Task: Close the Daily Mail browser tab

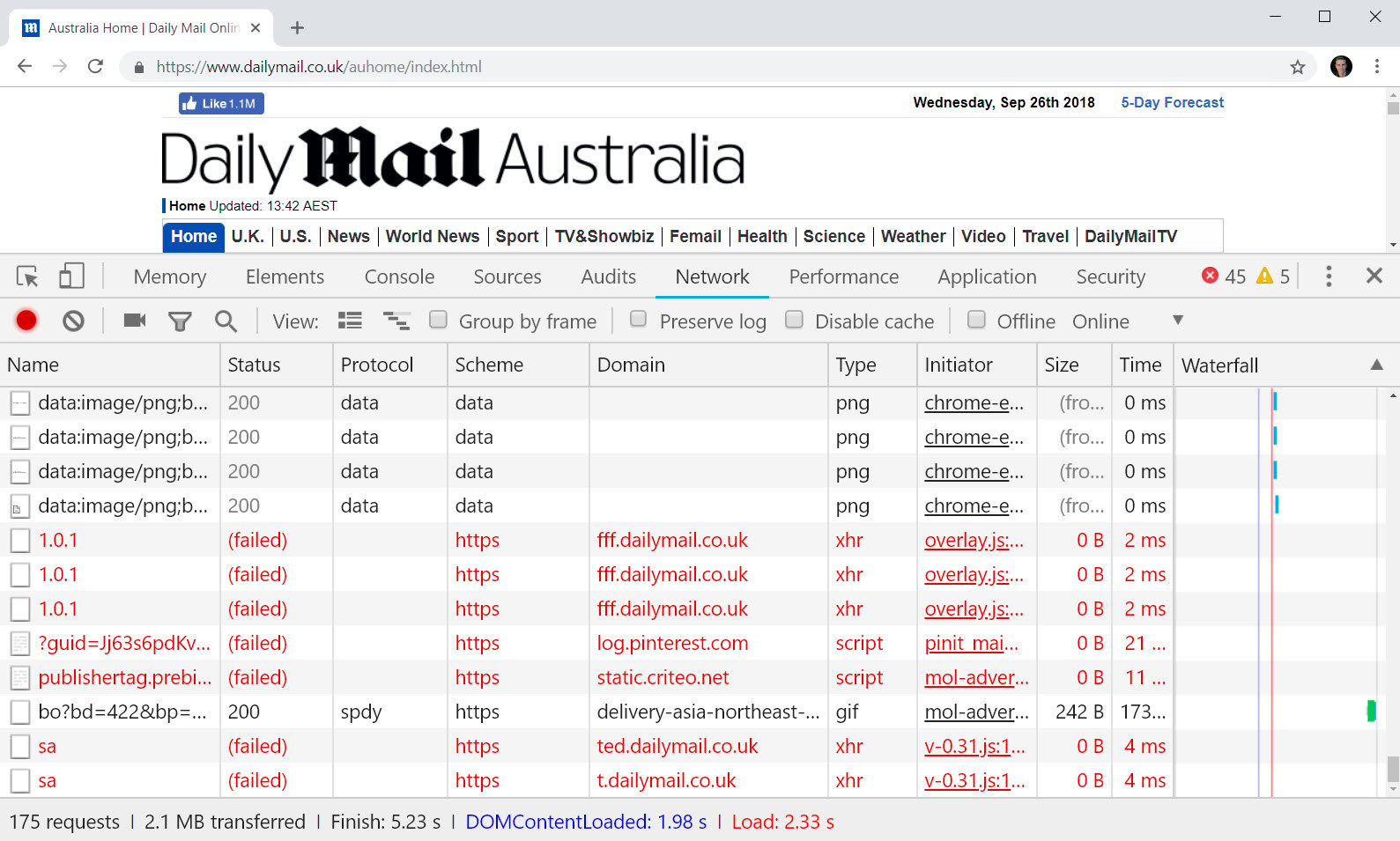Action: tap(256, 28)
